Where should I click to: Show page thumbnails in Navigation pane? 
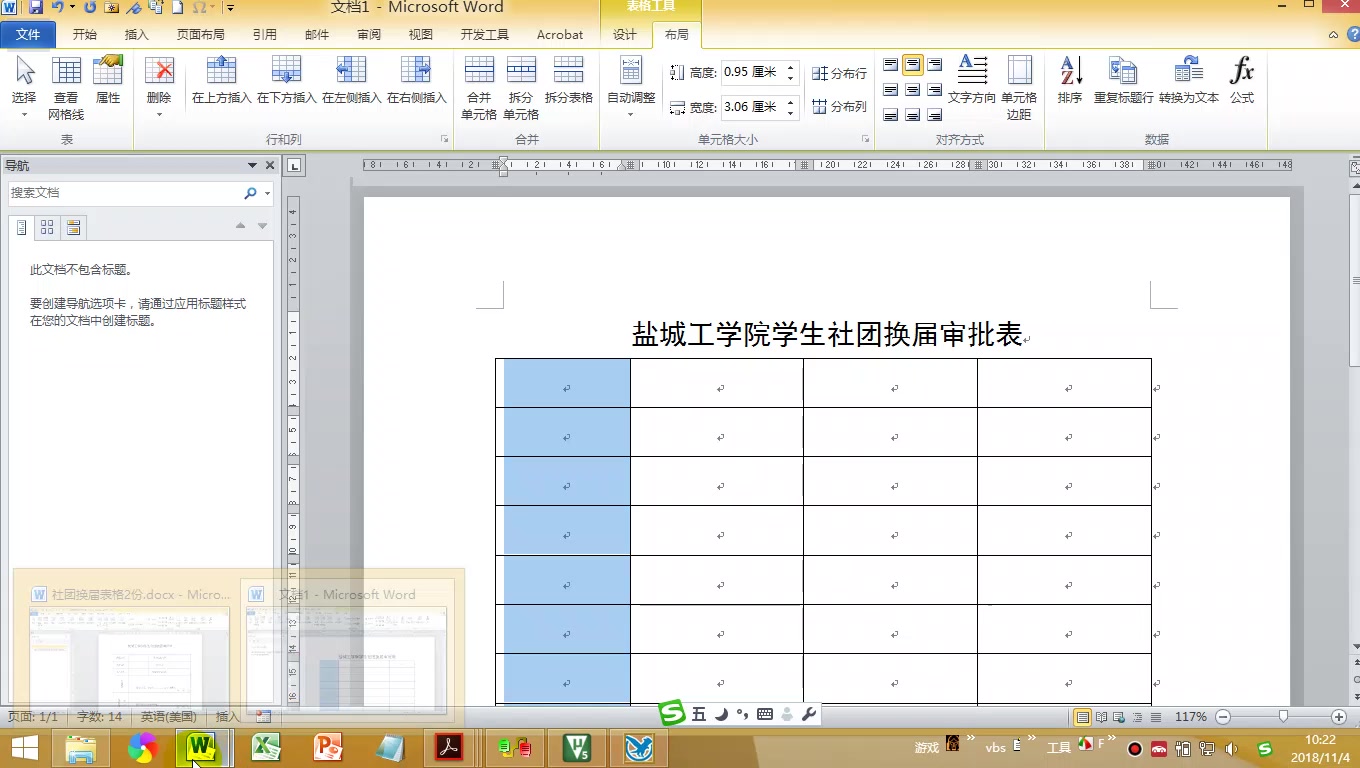47,228
